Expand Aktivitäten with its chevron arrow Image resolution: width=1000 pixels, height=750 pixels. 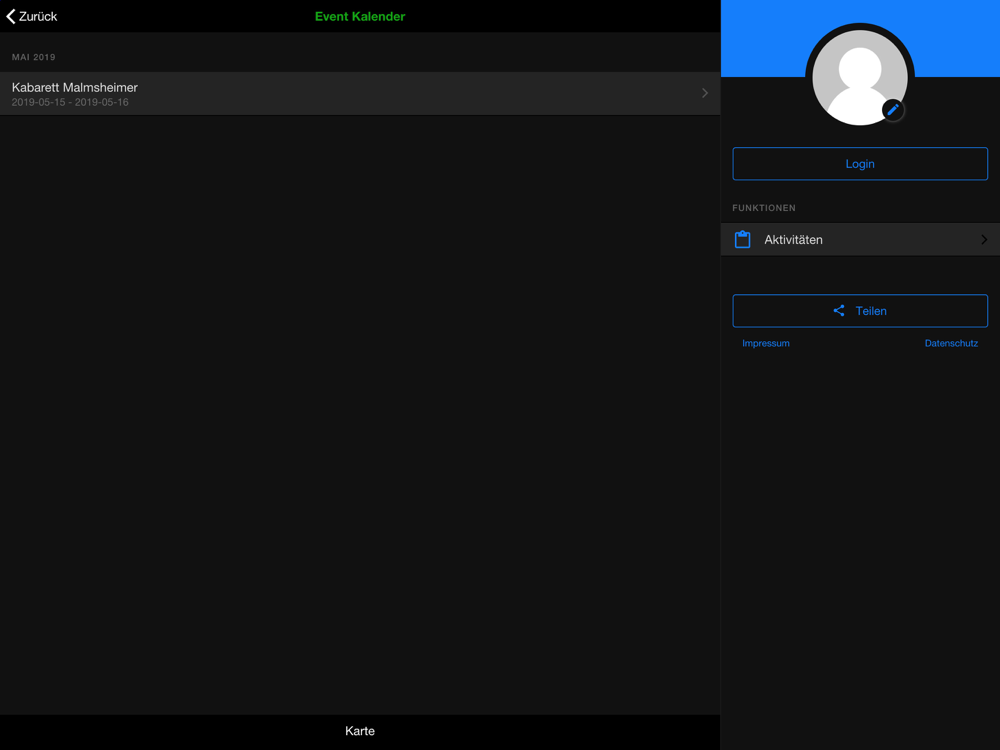pos(984,240)
